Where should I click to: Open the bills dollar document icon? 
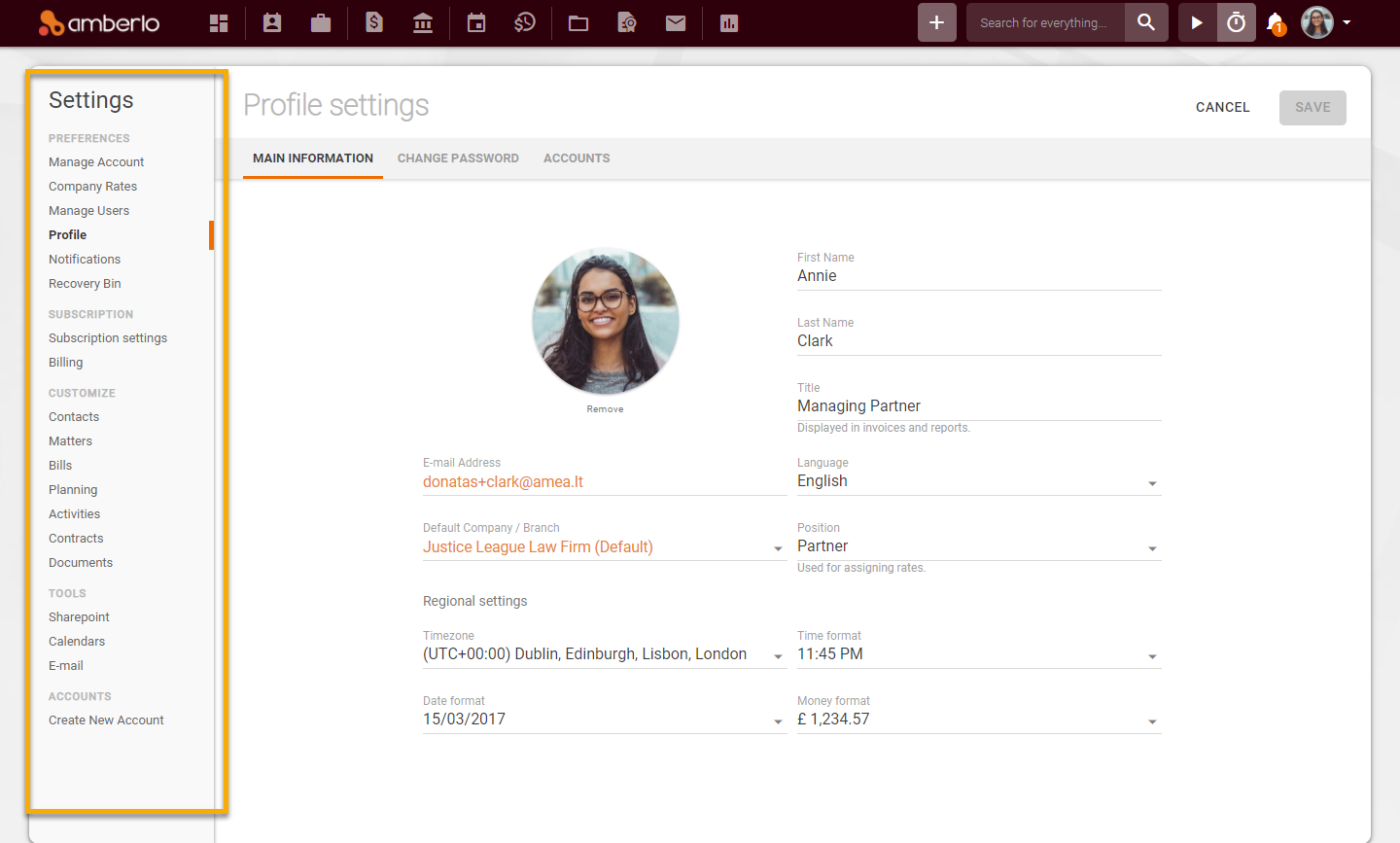pos(374,22)
